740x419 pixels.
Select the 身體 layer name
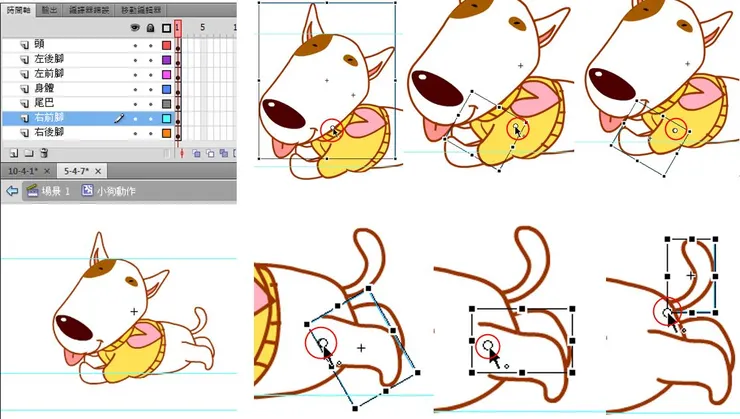coord(44,88)
